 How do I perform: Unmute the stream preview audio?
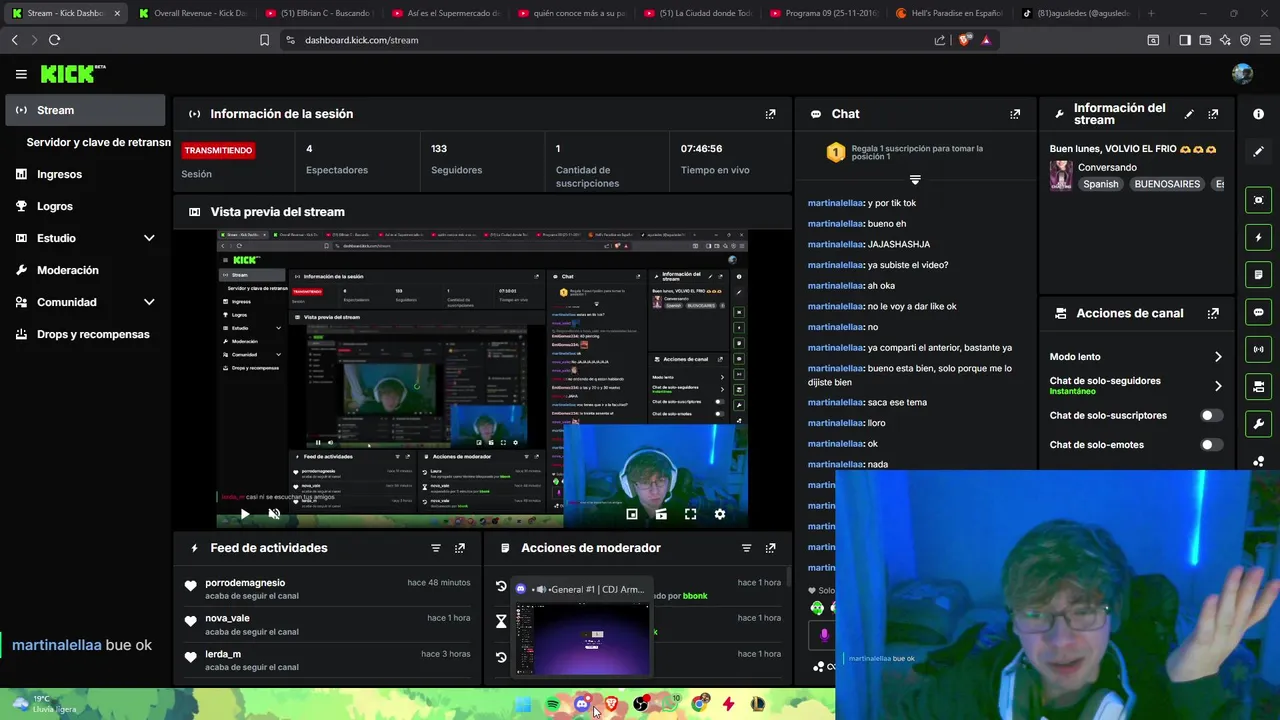(x=274, y=514)
